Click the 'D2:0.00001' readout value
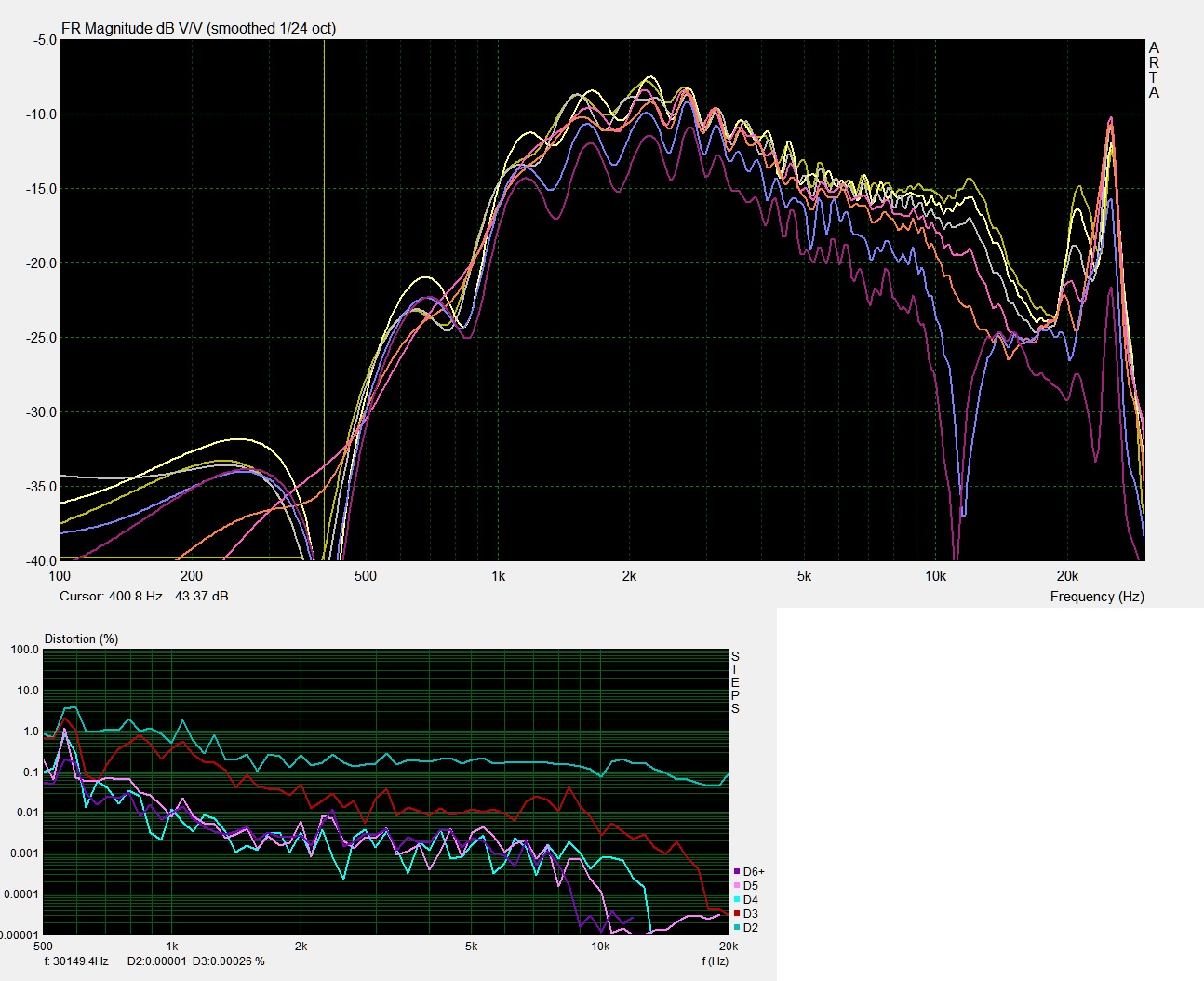Image resolution: width=1204 pixels, height=981 pixels. click(157, 961)
